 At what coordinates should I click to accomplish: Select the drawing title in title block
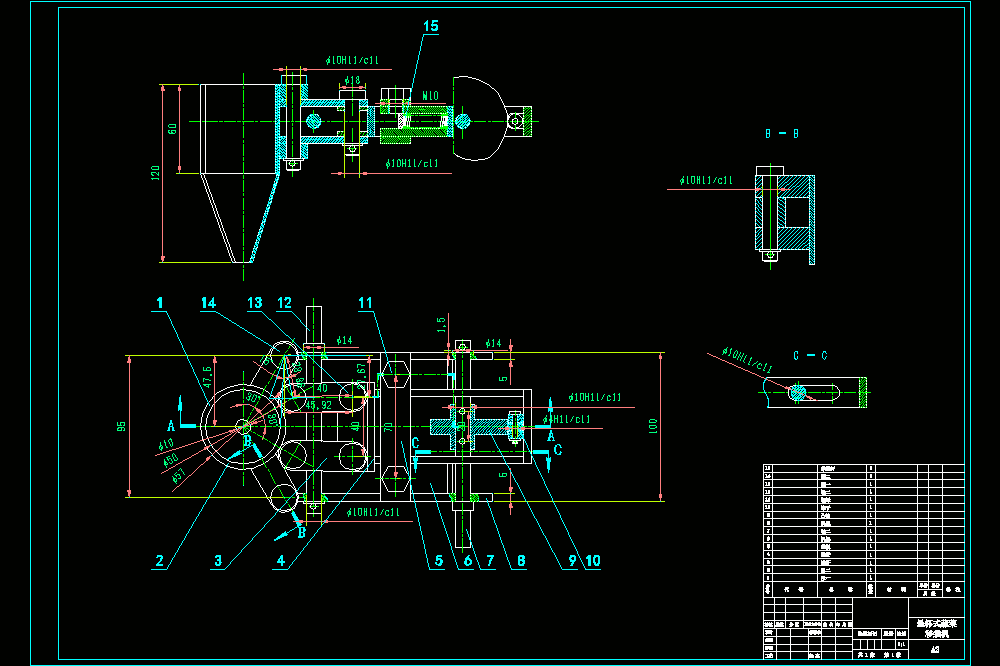click(x=936, y=628)
